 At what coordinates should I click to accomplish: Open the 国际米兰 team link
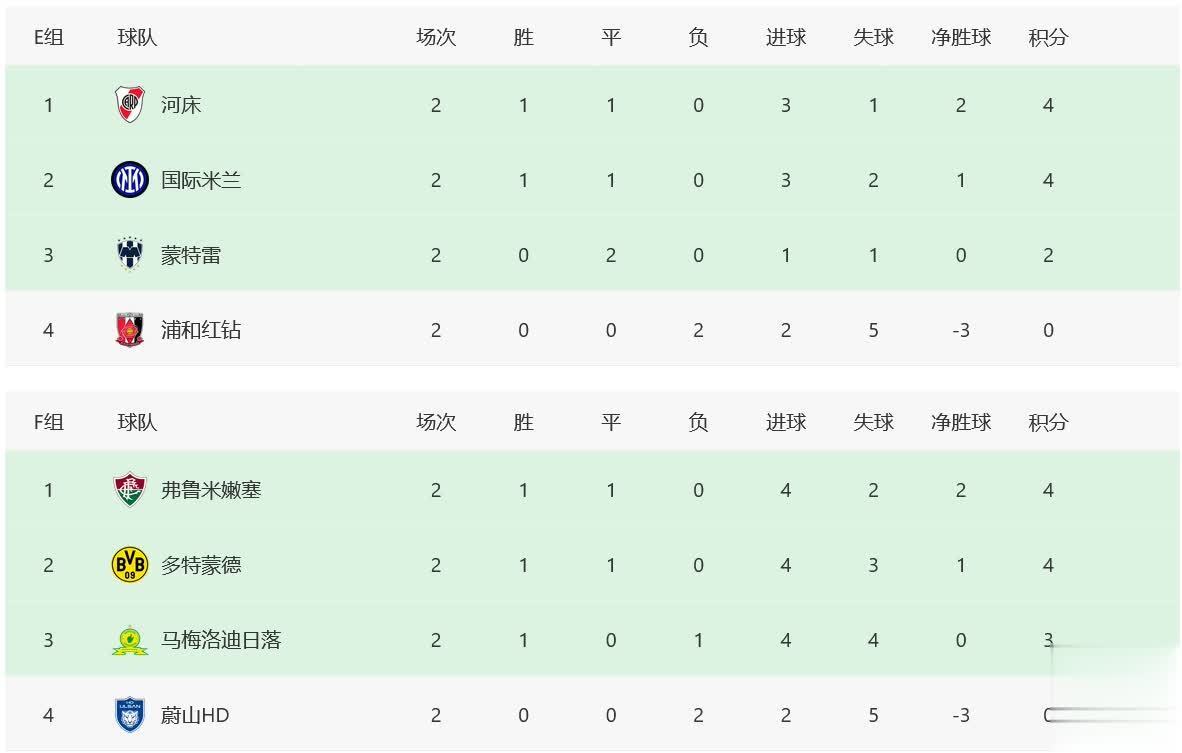(201, 180)
